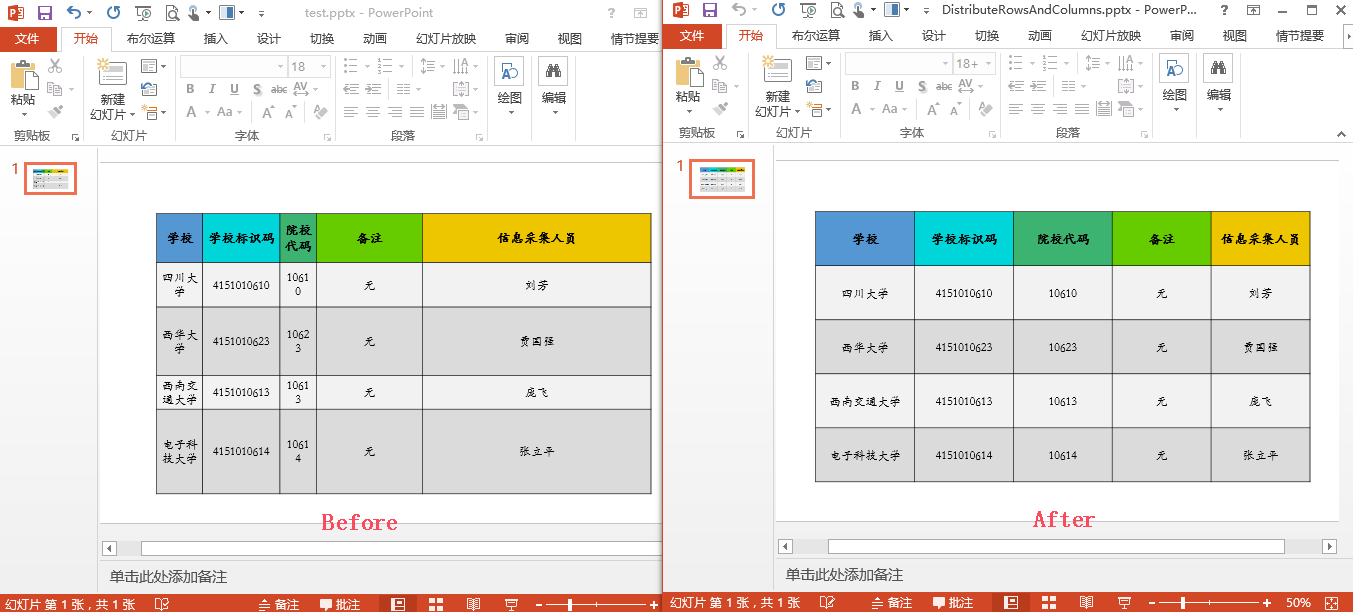Image resolution: width=1353 pixels, height=612 pixels.
Task: Switch to slide sorter view in test.pptx status bar
Action: (435, 604)
